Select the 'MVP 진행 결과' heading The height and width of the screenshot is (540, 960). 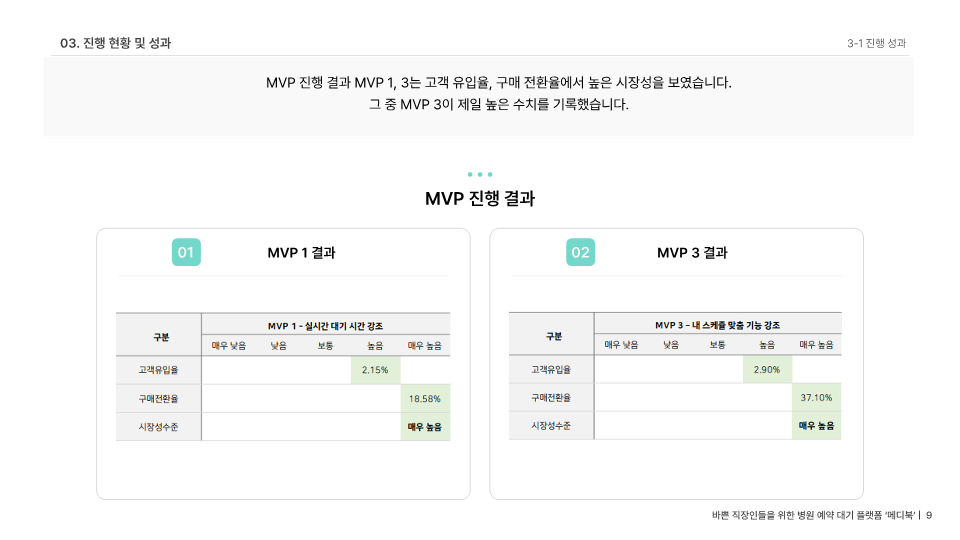click(480, 198)
